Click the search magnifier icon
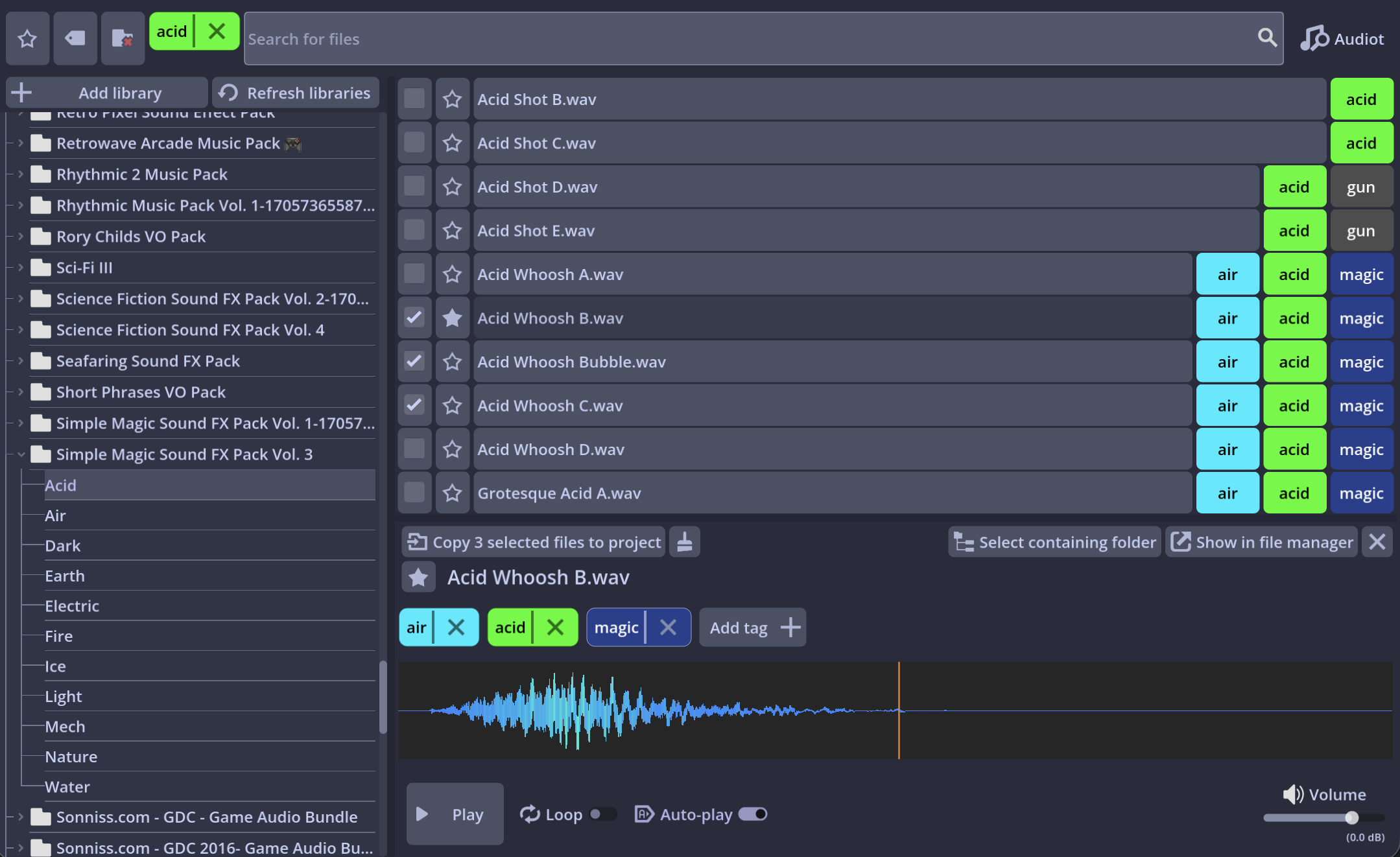Viewport: 1400px width, 857px height. pyautogui.click(x=1266, y=38)
